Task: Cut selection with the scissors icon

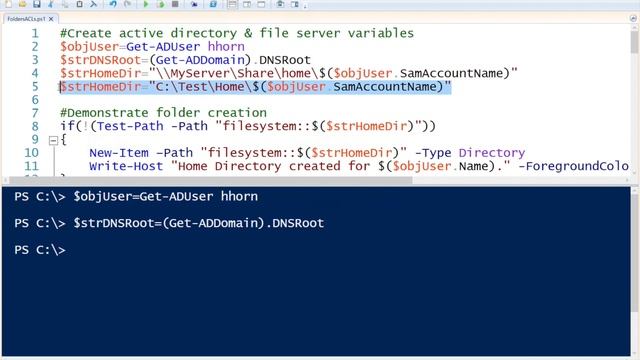Action: (x=51, y=4)
